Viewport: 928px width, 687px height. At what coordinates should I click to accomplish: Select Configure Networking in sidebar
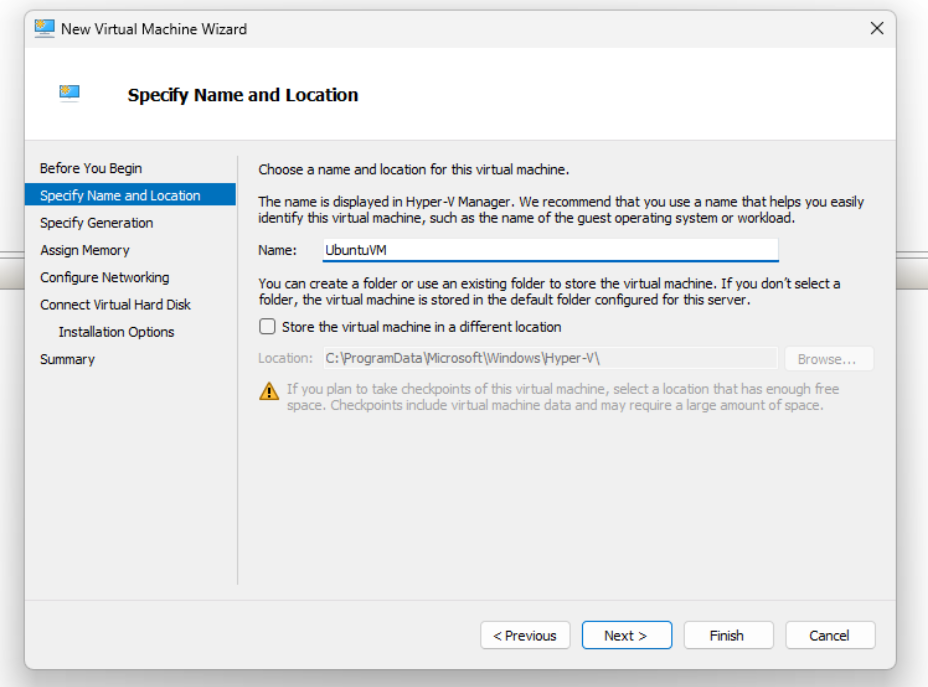pos(105,277)
